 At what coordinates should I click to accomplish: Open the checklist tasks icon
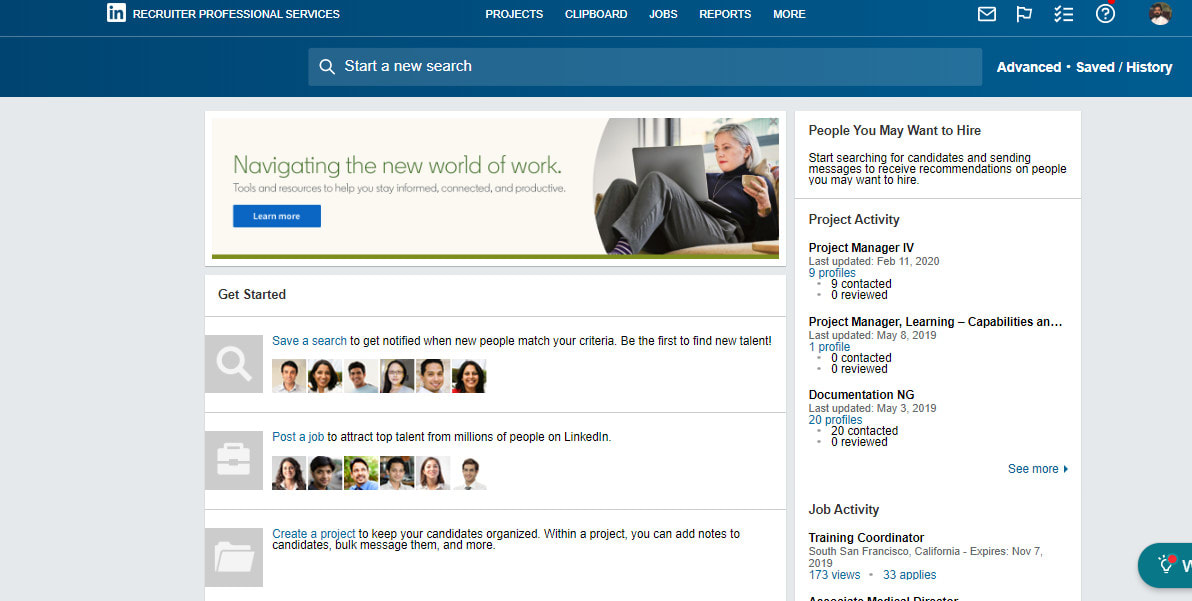tap(1064, 14)
